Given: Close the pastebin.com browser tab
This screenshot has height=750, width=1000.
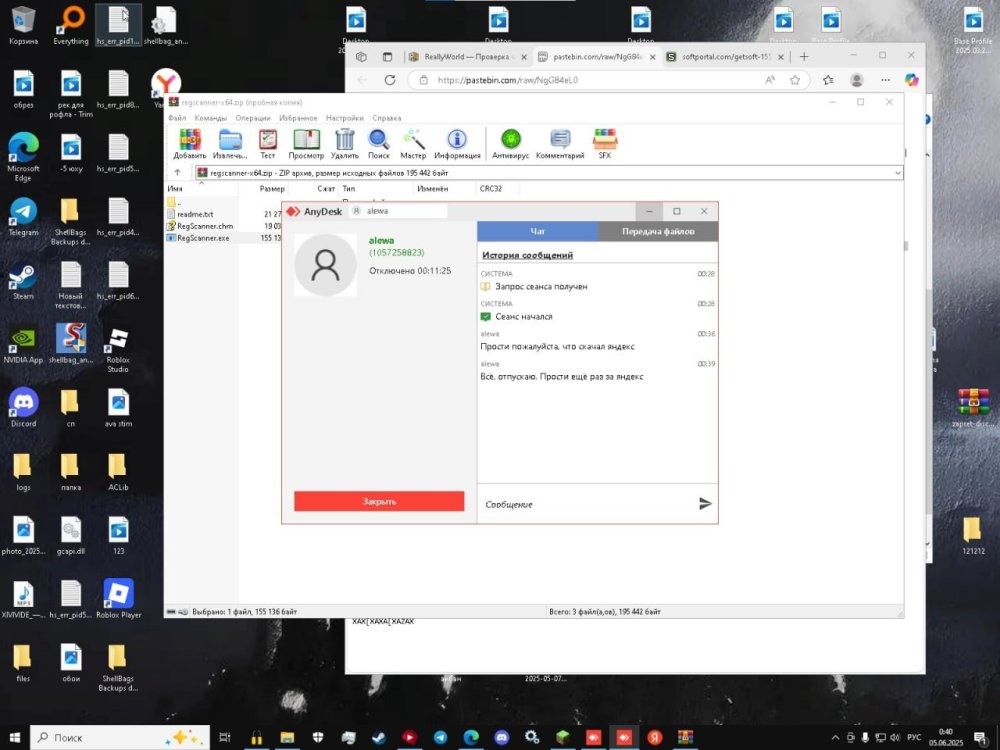Looking at the screenshot, I should tap(652, 57).
